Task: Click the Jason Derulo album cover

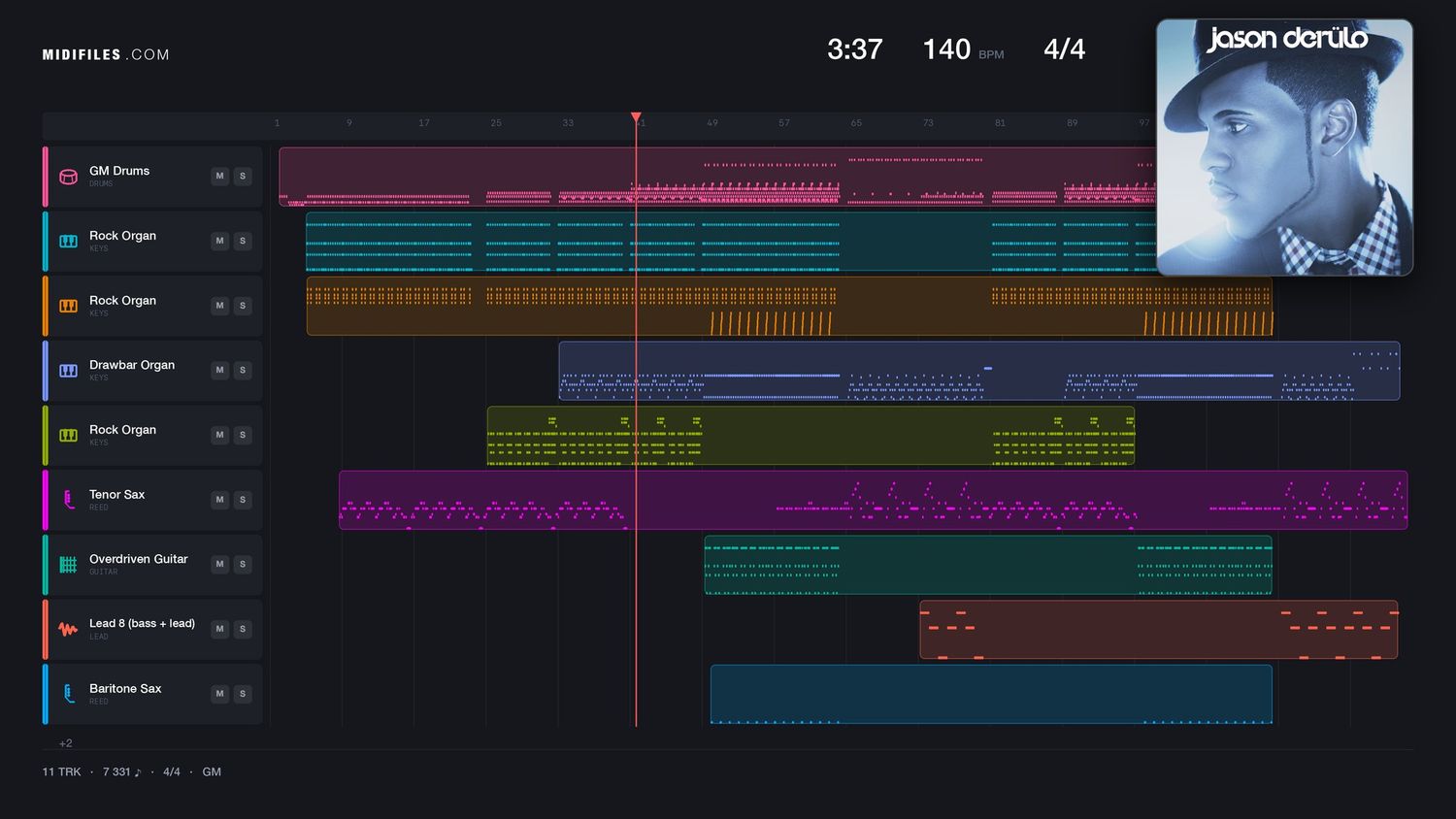Action: (x=1284, y=147)
